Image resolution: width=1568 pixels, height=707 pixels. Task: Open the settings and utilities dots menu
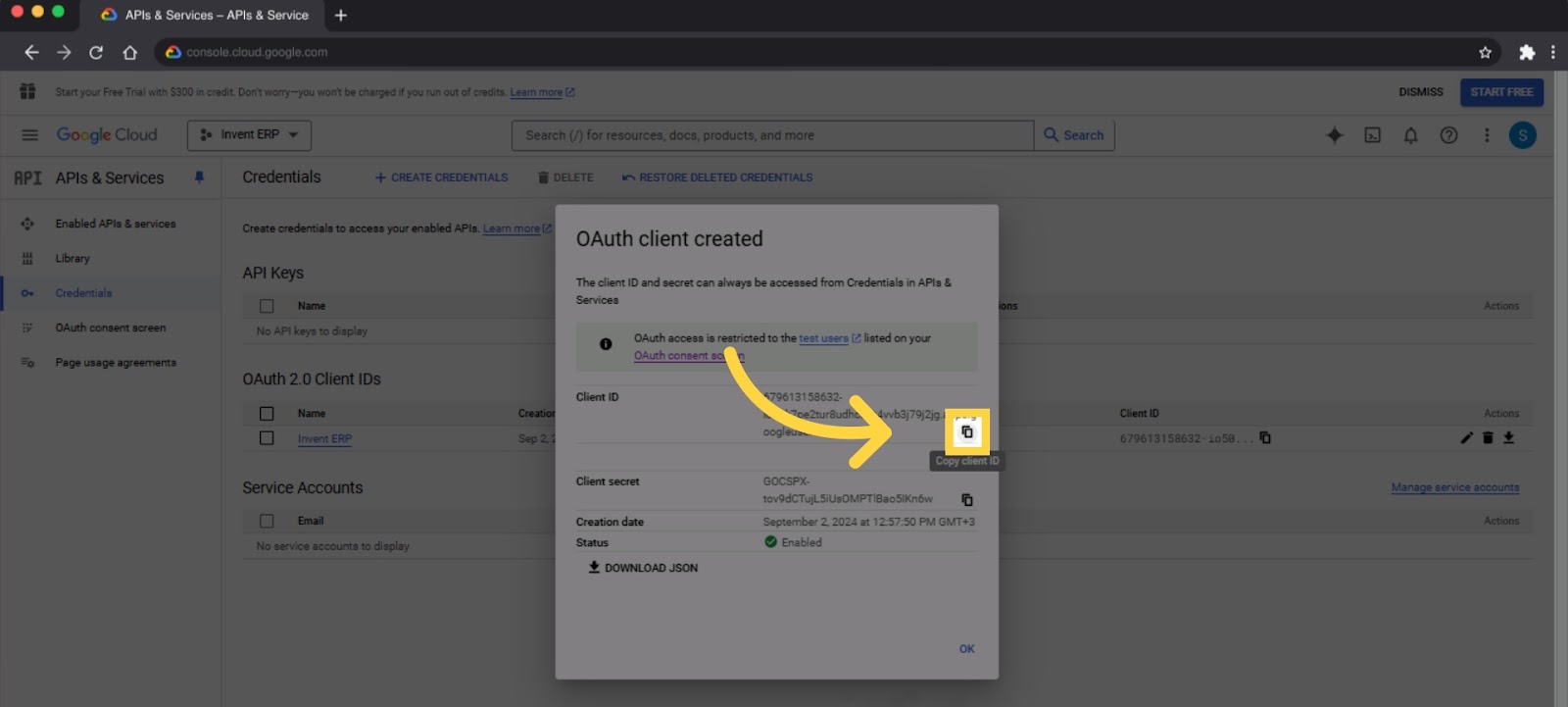pyautogui.click(x=1486, y=135)
